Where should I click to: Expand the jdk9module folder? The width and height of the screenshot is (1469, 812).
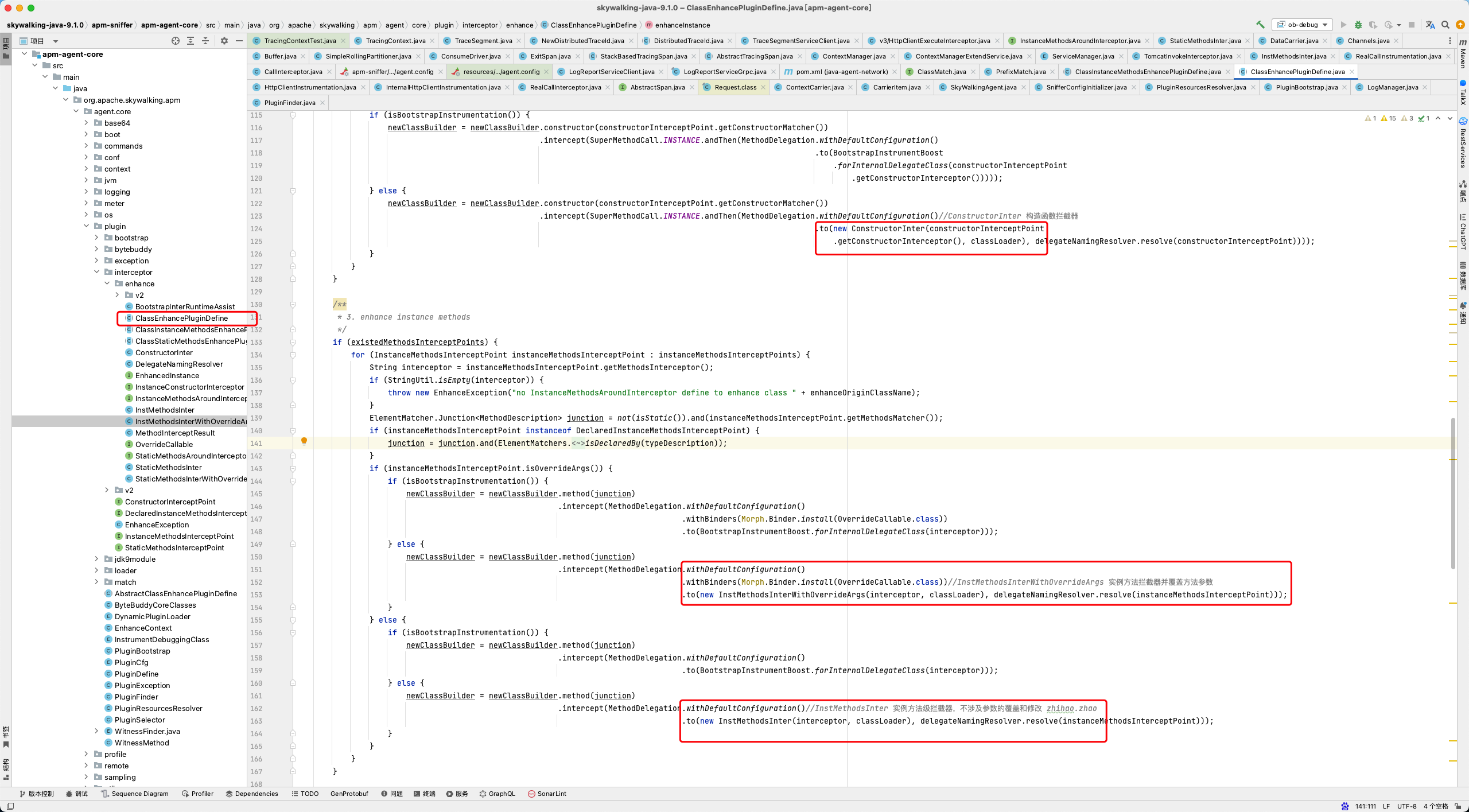(x=96, y=559)
